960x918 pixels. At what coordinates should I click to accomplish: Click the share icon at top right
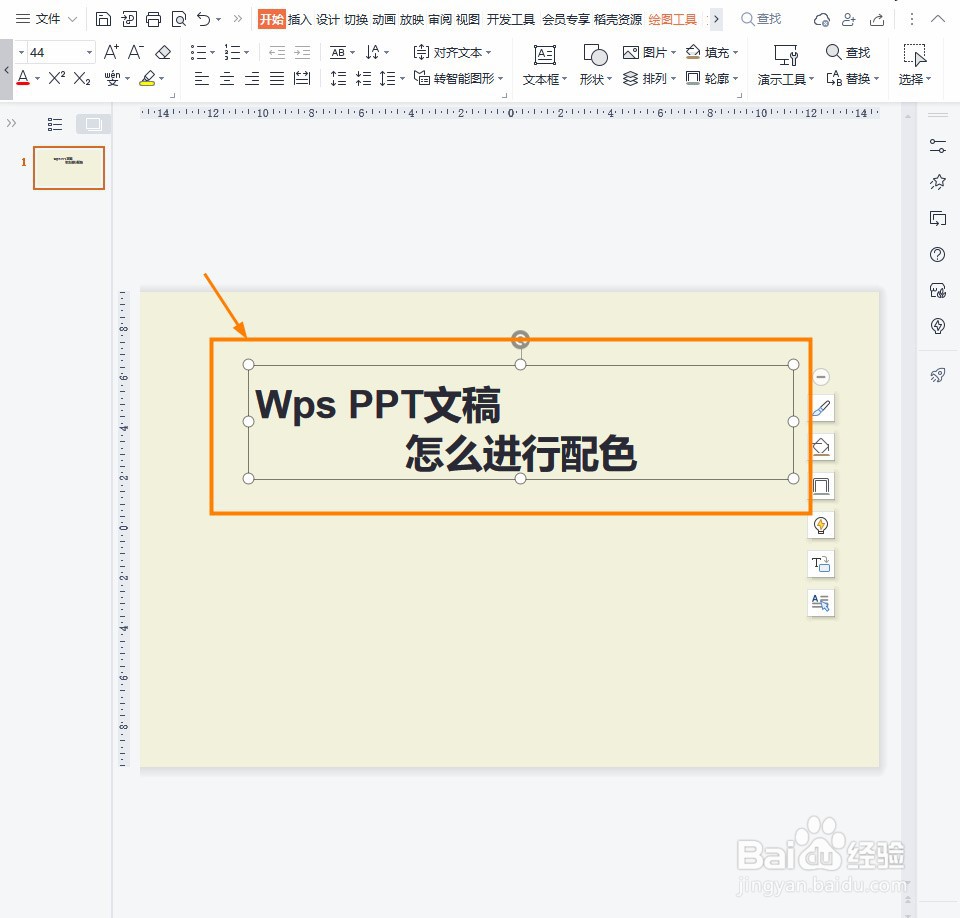point(877,20)
